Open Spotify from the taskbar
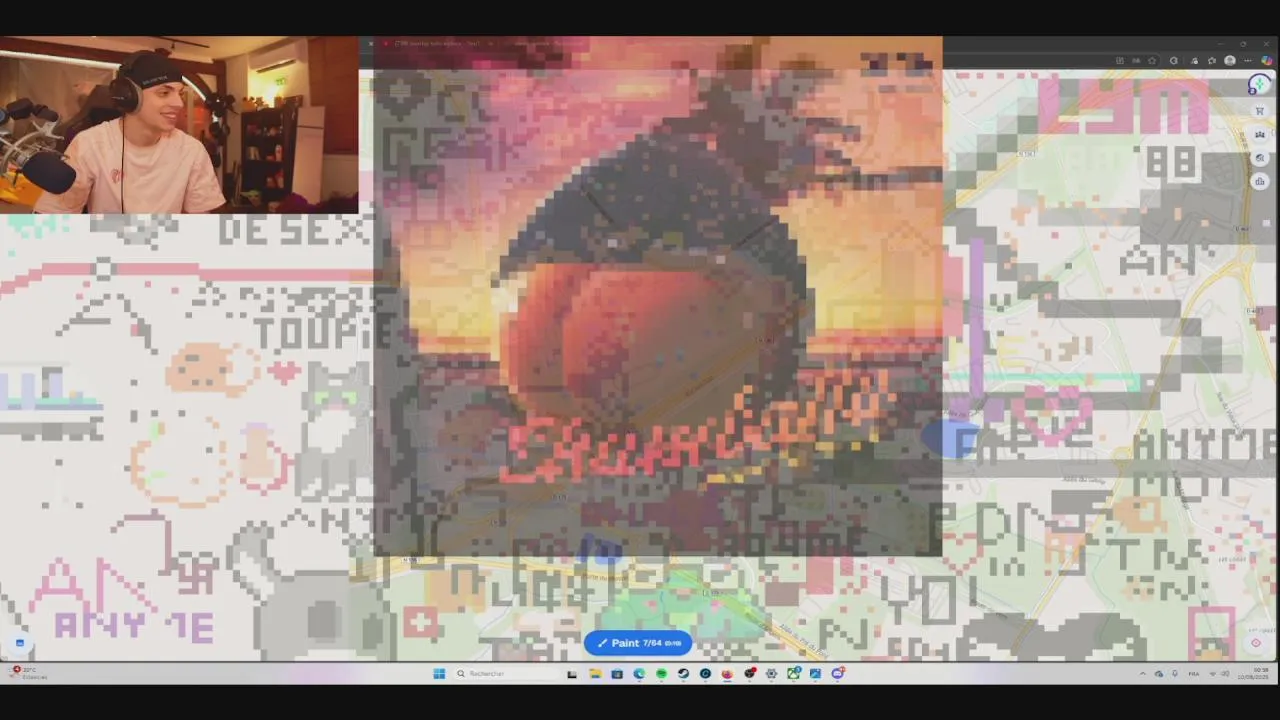The image size is (1280, 720). click(x=662, y=674)
